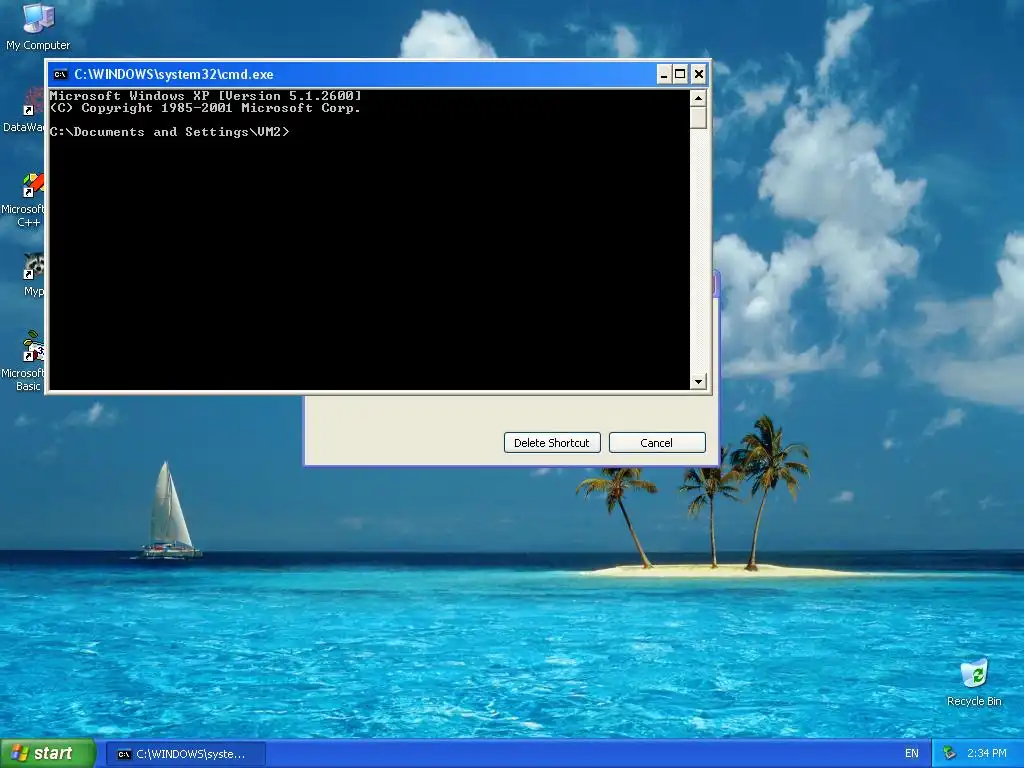Open the My Computer desktop icon
The width and height of the screenshot is (1024, 768).
(x=38, y=26)
